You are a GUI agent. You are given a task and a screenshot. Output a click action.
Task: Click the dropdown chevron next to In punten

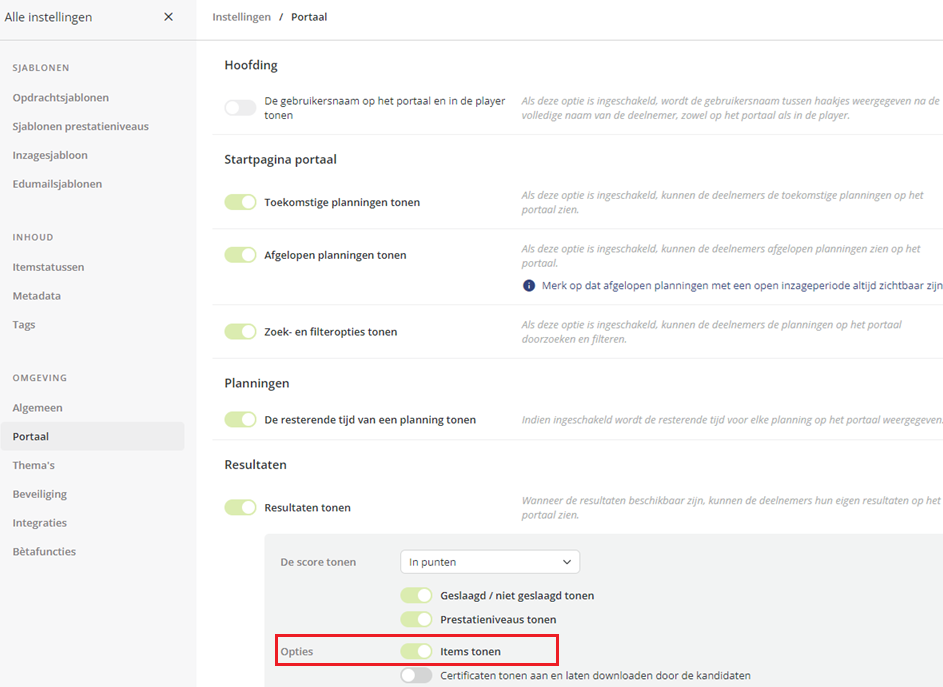(x=567, y=562)
